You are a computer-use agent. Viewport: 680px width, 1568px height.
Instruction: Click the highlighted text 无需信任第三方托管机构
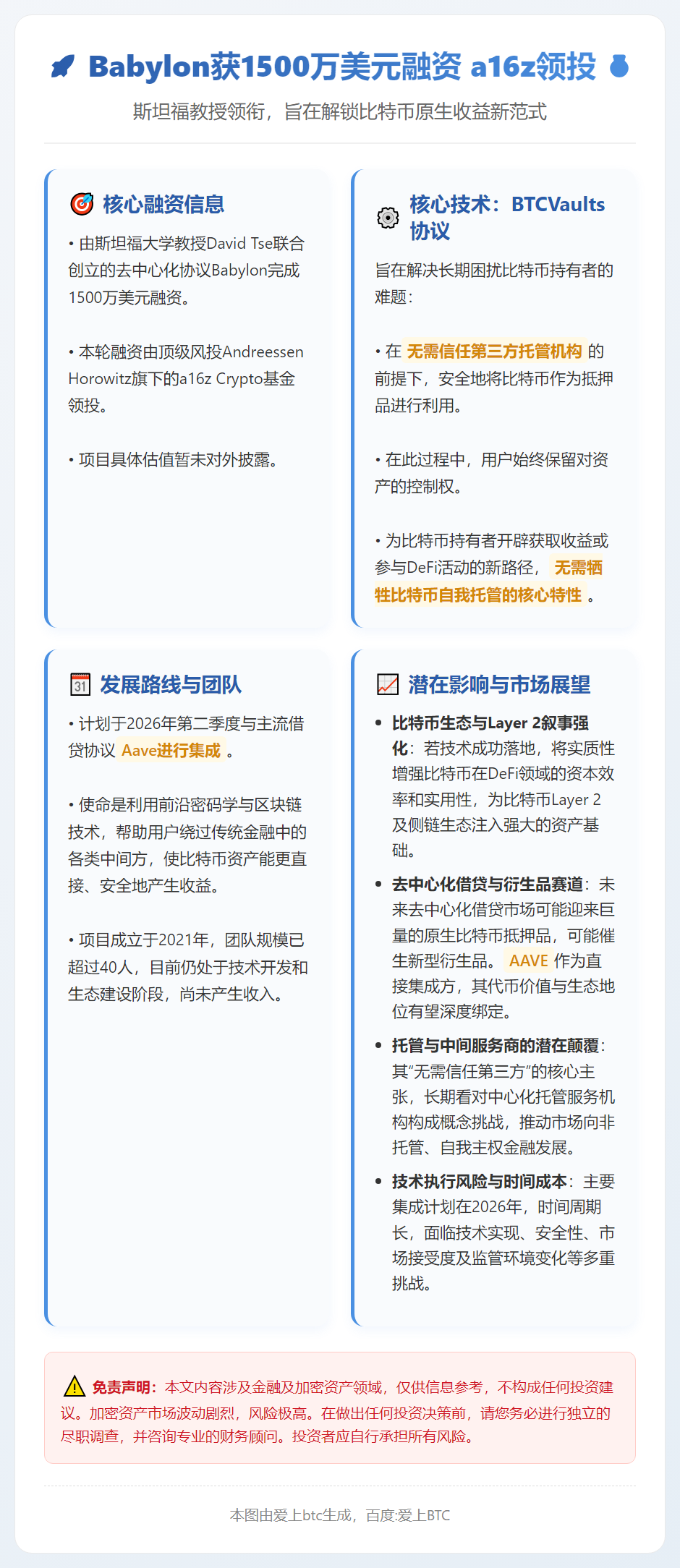494,351
